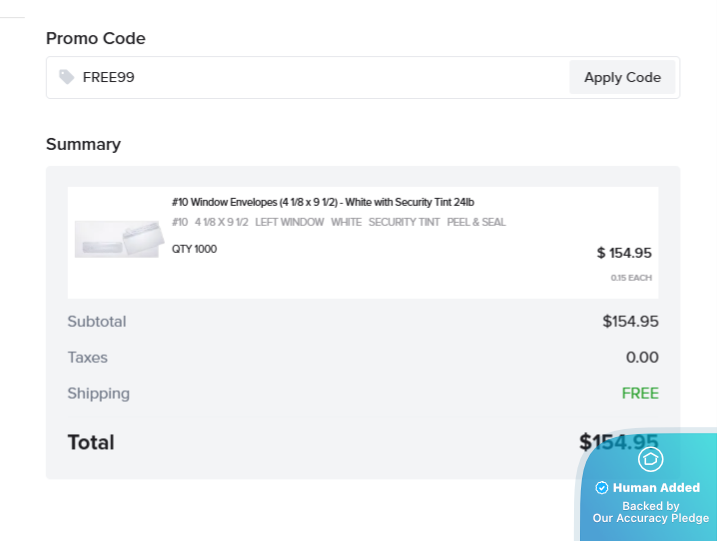Screen dimensions: 717x541
Task: Click the green FREE shipping value
Action: (x=640, y=394)
